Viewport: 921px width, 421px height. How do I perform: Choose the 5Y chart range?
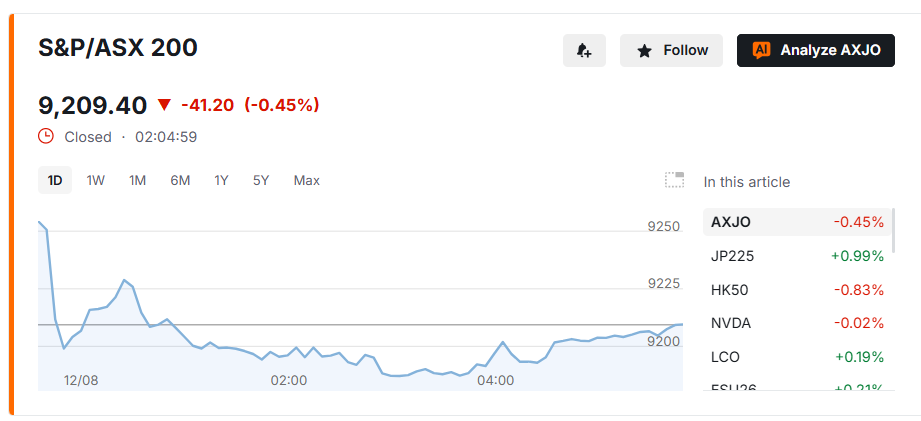point(261,180)
